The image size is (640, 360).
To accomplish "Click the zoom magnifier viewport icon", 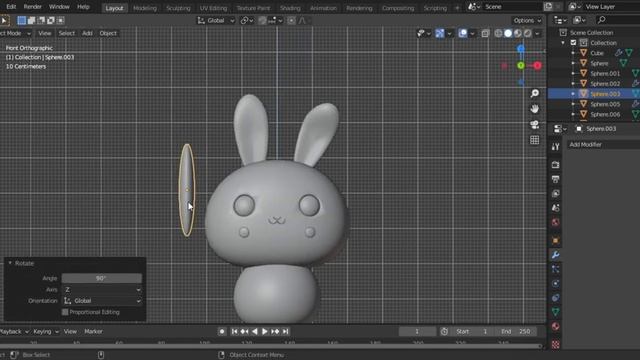I will point(535,93).
